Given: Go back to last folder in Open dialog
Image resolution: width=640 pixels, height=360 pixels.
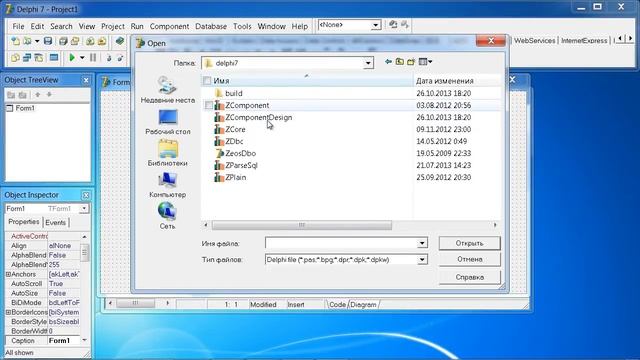Looking at the screenshot, I should pyautogui.click(x=388, y=62).
